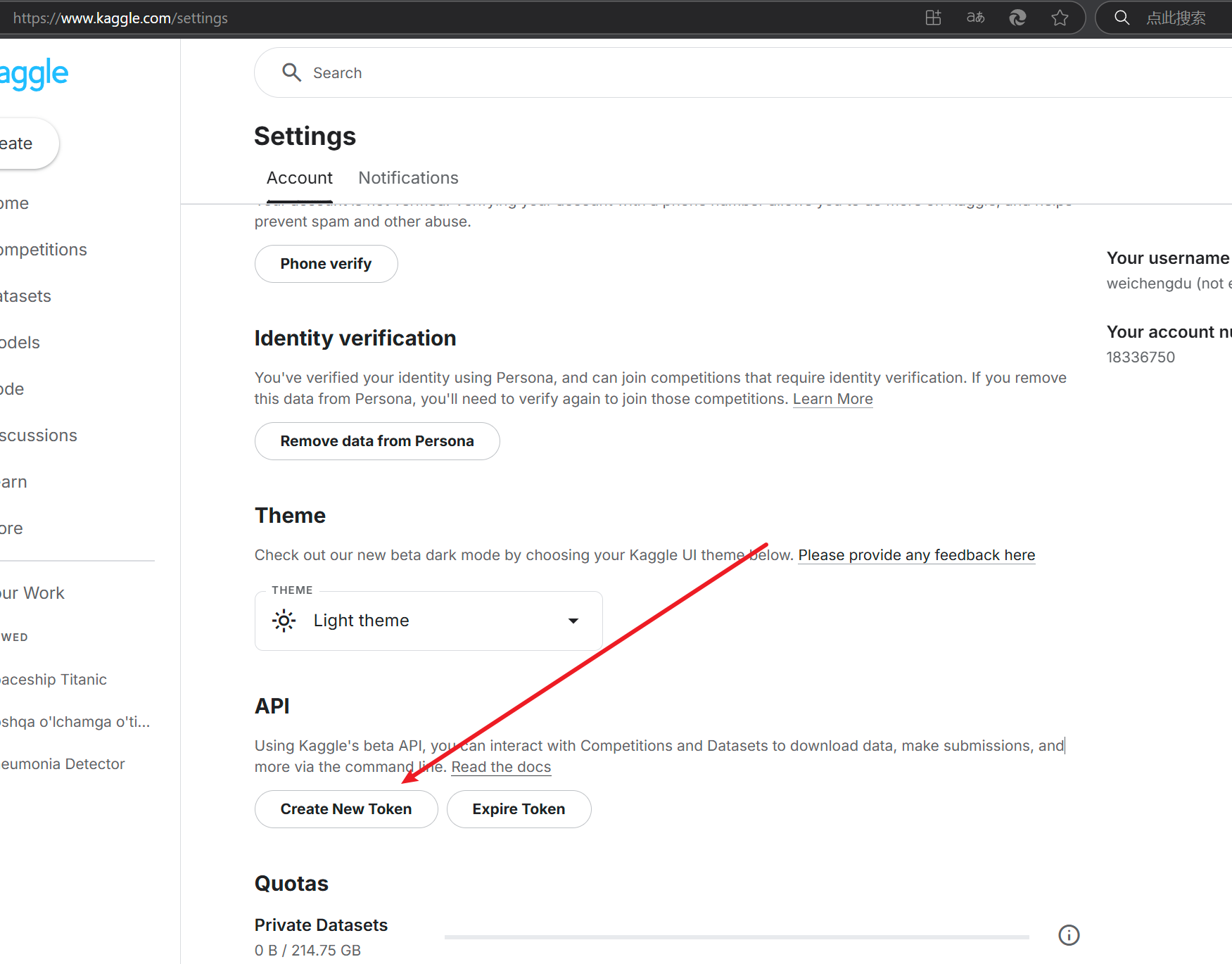1232x964 pixels.
Task: Open Datasets in the sidebar
Action: (x=26, y=296)
